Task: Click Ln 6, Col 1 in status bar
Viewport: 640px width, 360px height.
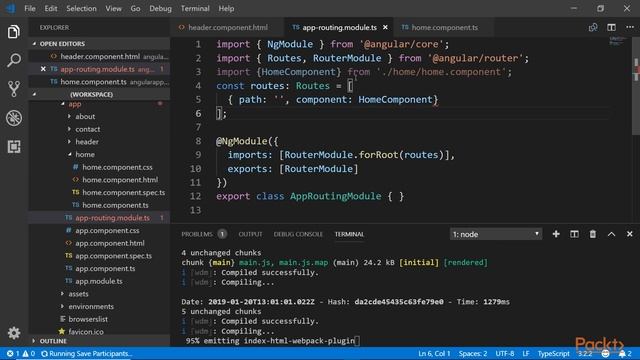Action: (434, 353)
